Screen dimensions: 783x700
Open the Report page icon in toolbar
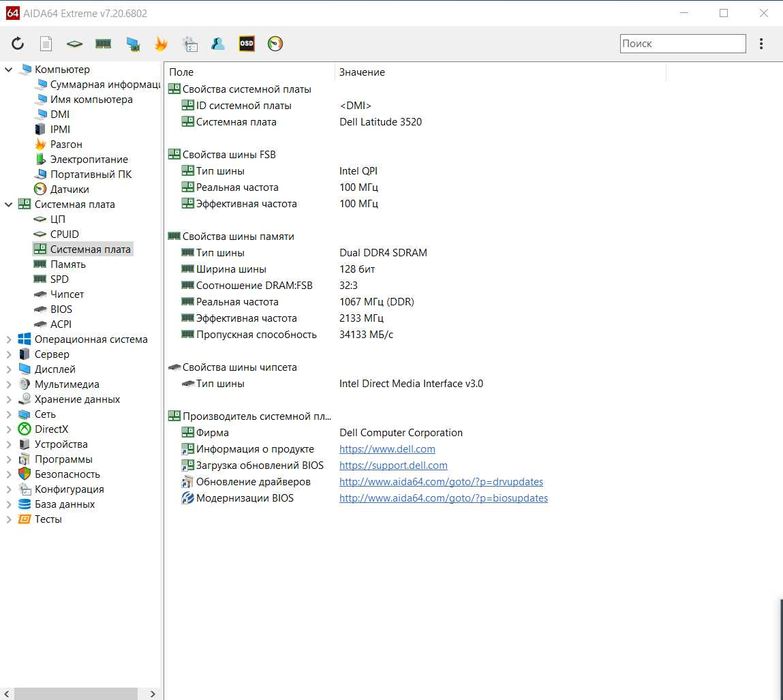(x=46, y=44)
